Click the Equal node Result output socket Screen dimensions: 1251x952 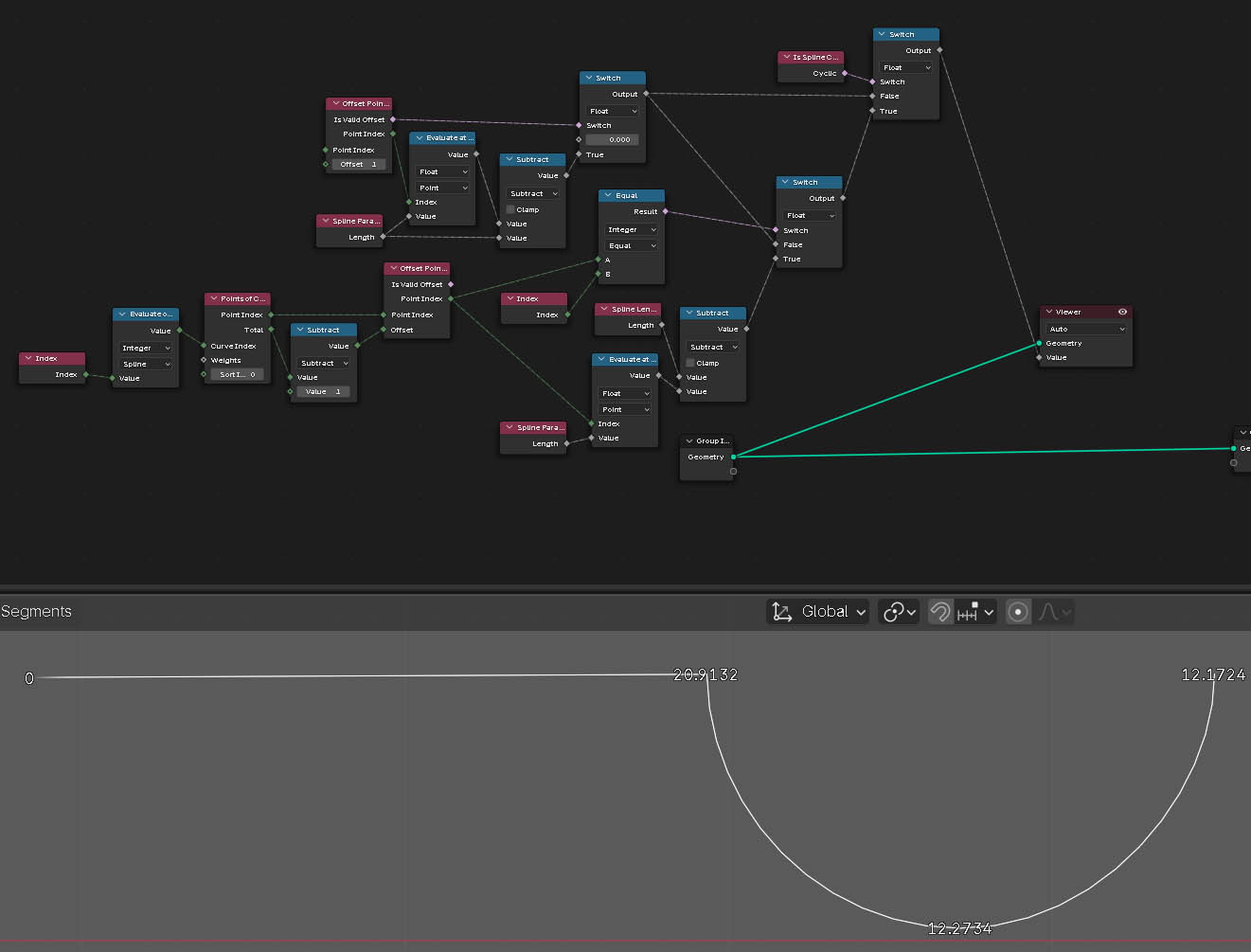click(665, 211)
